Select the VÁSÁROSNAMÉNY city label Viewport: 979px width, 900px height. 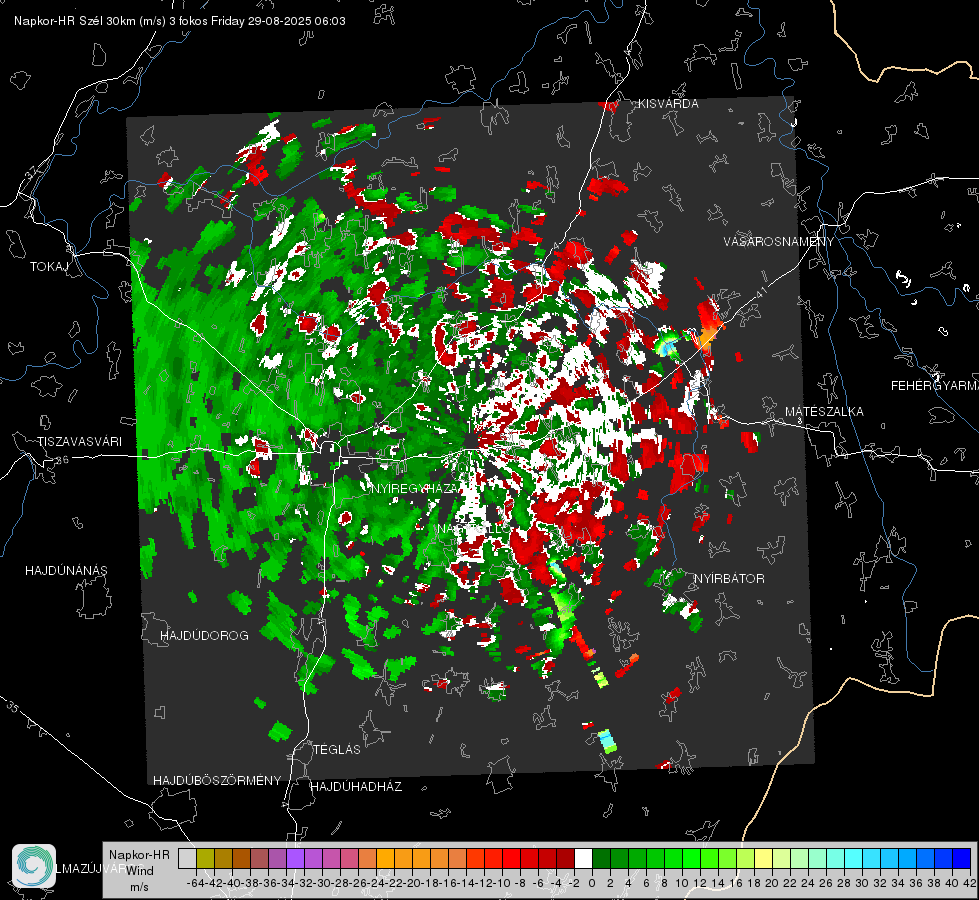tap(779, 242)
